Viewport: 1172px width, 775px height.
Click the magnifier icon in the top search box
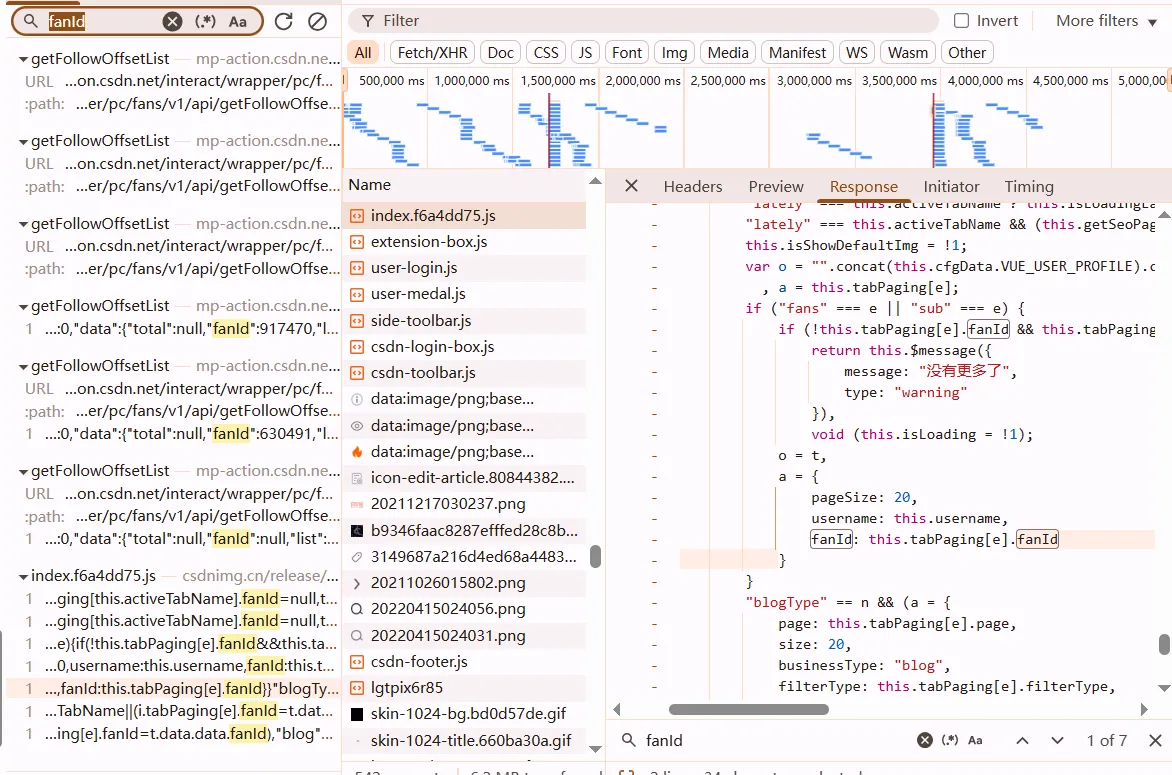(31, 21)
